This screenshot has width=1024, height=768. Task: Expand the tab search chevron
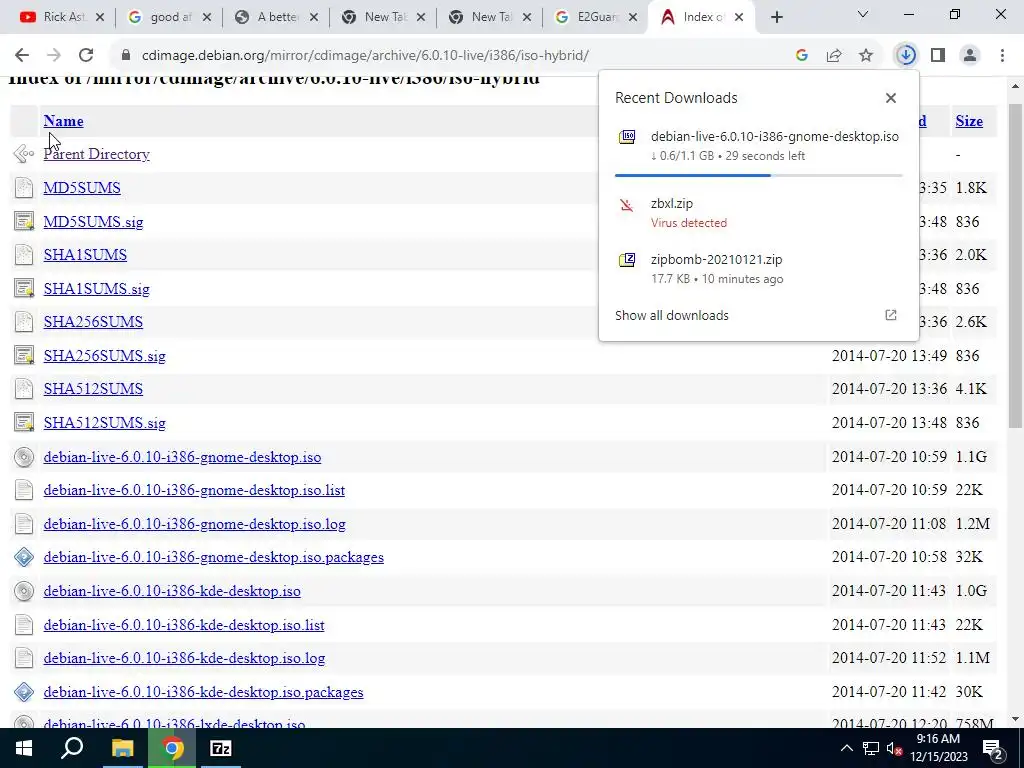coord(863,14)
